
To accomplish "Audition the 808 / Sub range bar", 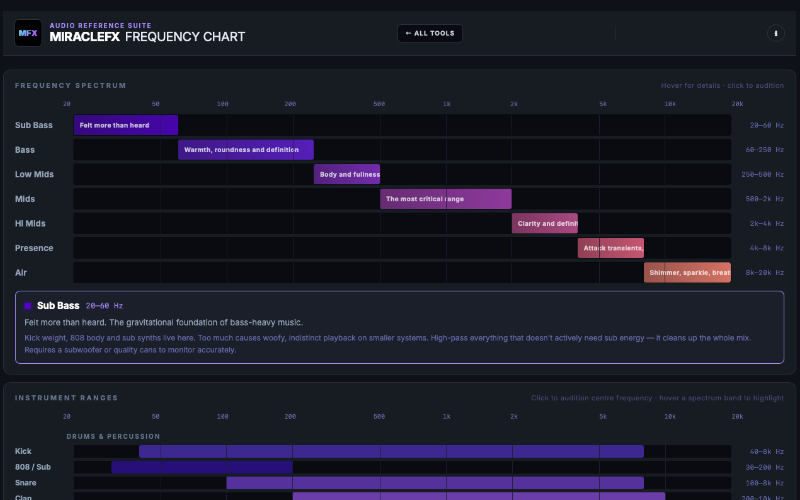I will 202,467.
